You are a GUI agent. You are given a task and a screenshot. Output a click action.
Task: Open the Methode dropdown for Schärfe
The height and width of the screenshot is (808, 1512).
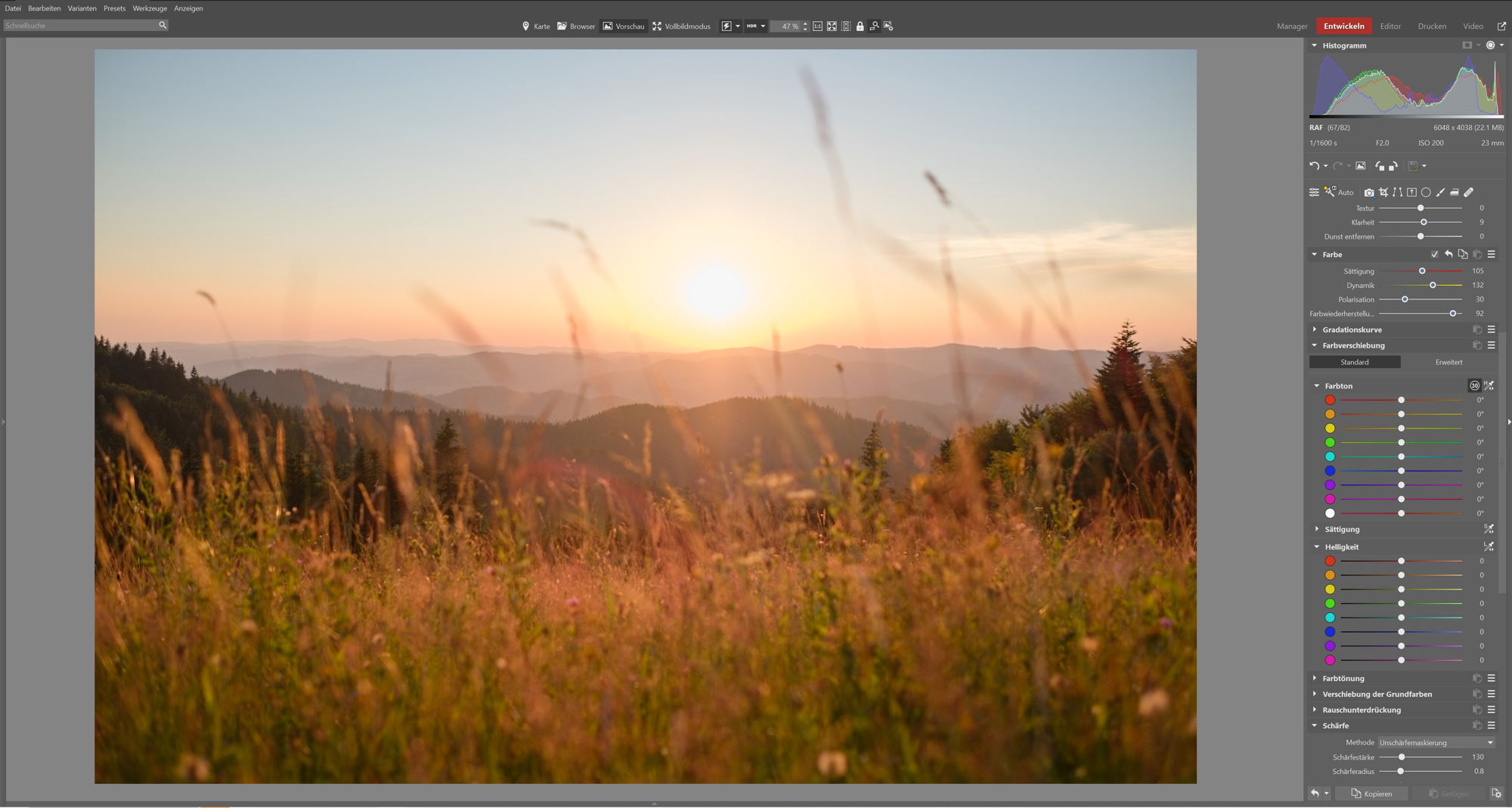click(1436, 743)
